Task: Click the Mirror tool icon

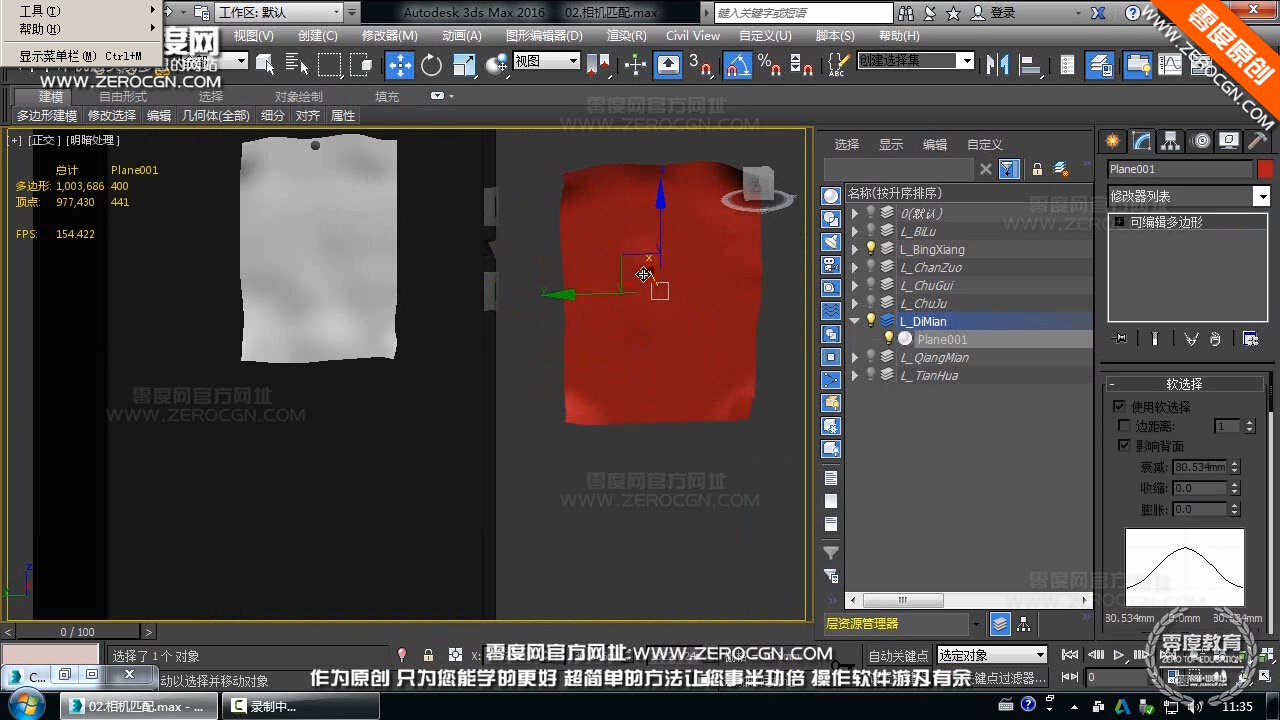Action: pyautogui.click(x=997, y=65)
